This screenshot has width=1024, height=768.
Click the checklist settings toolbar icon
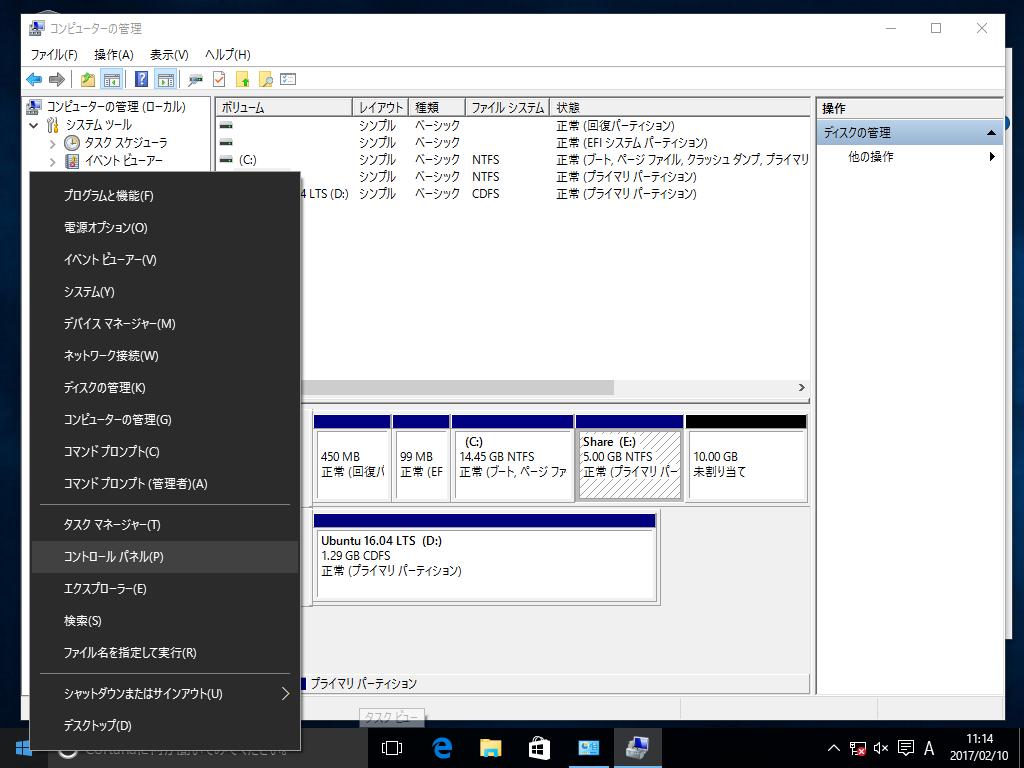tap(288, 80)
